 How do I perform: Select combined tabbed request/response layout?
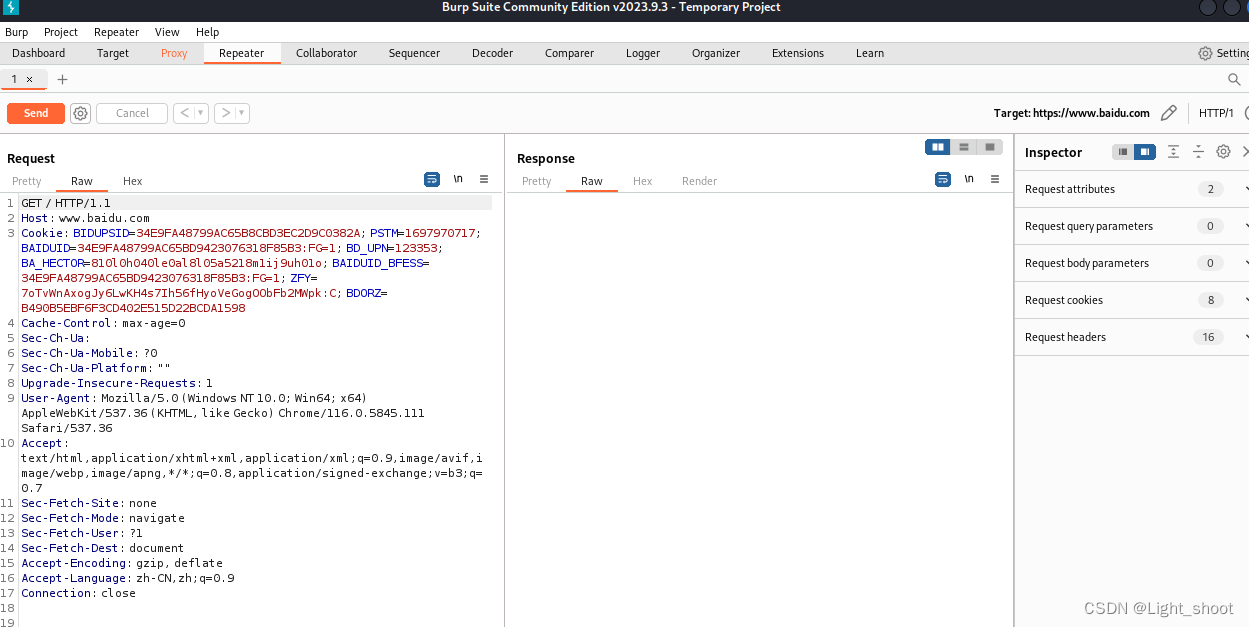(x=990, y=147)
